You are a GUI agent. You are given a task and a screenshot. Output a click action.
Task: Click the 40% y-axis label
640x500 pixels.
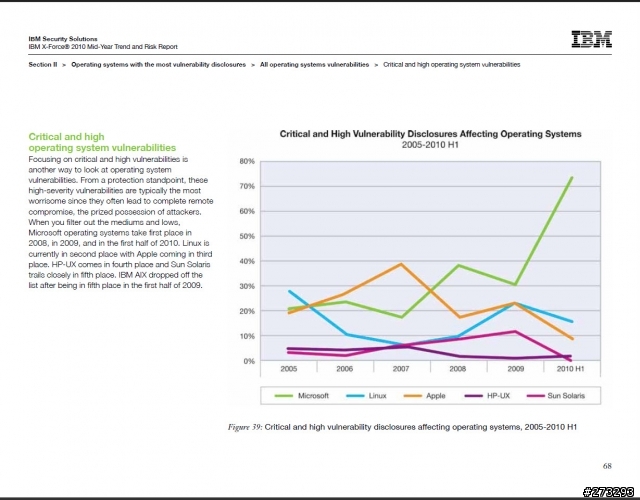click(x=247, y=261)
